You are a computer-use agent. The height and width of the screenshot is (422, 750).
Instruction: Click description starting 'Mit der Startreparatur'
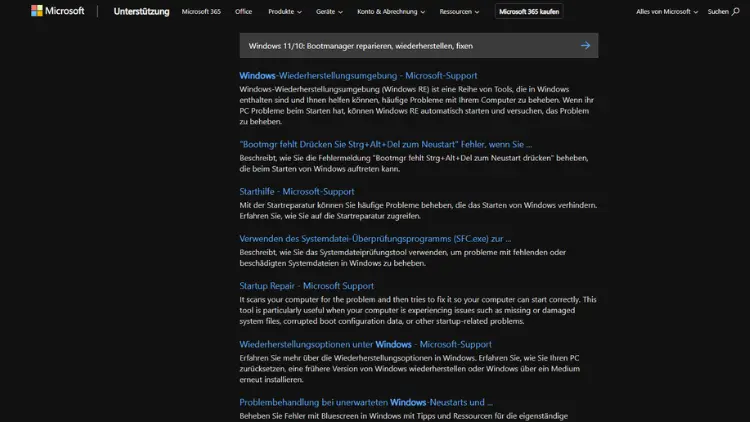(418, 211)
